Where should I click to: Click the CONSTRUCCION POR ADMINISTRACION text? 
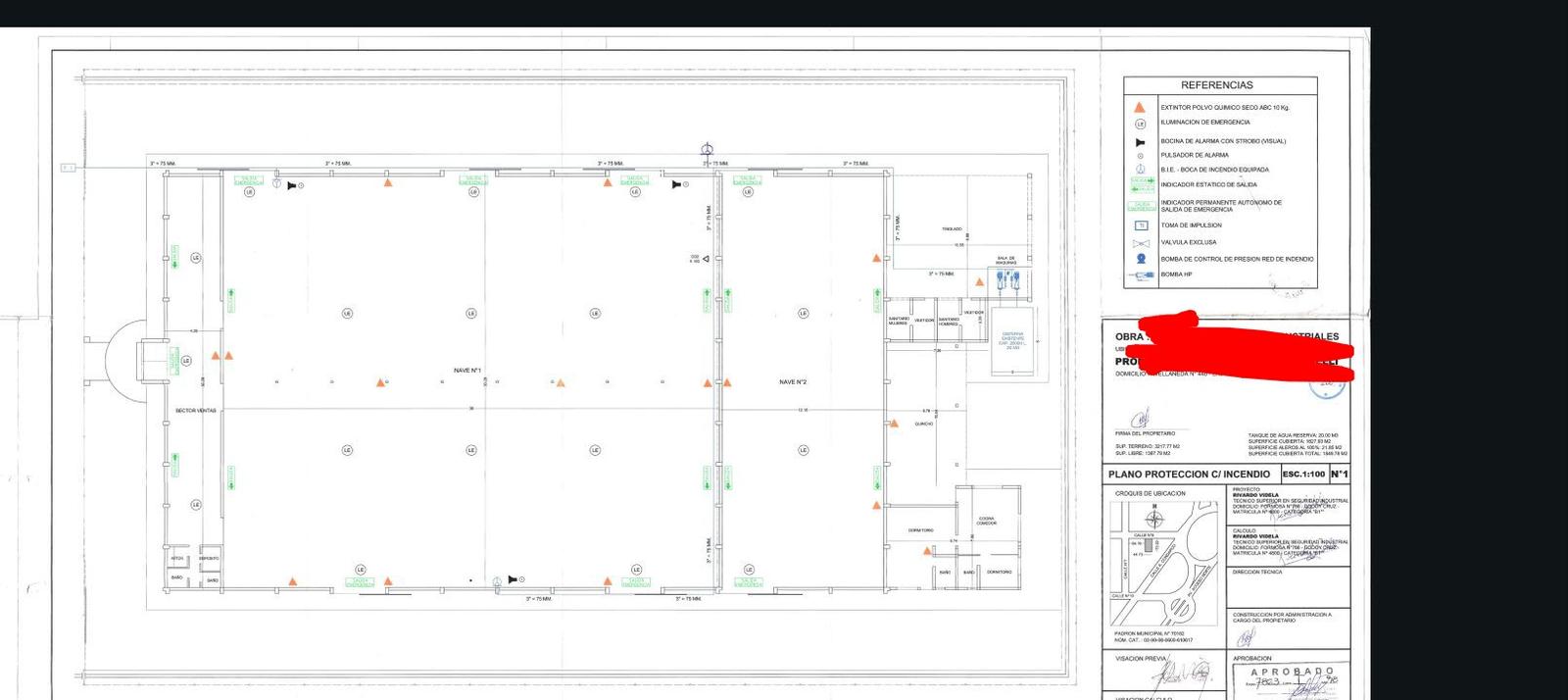[1282, 618]
